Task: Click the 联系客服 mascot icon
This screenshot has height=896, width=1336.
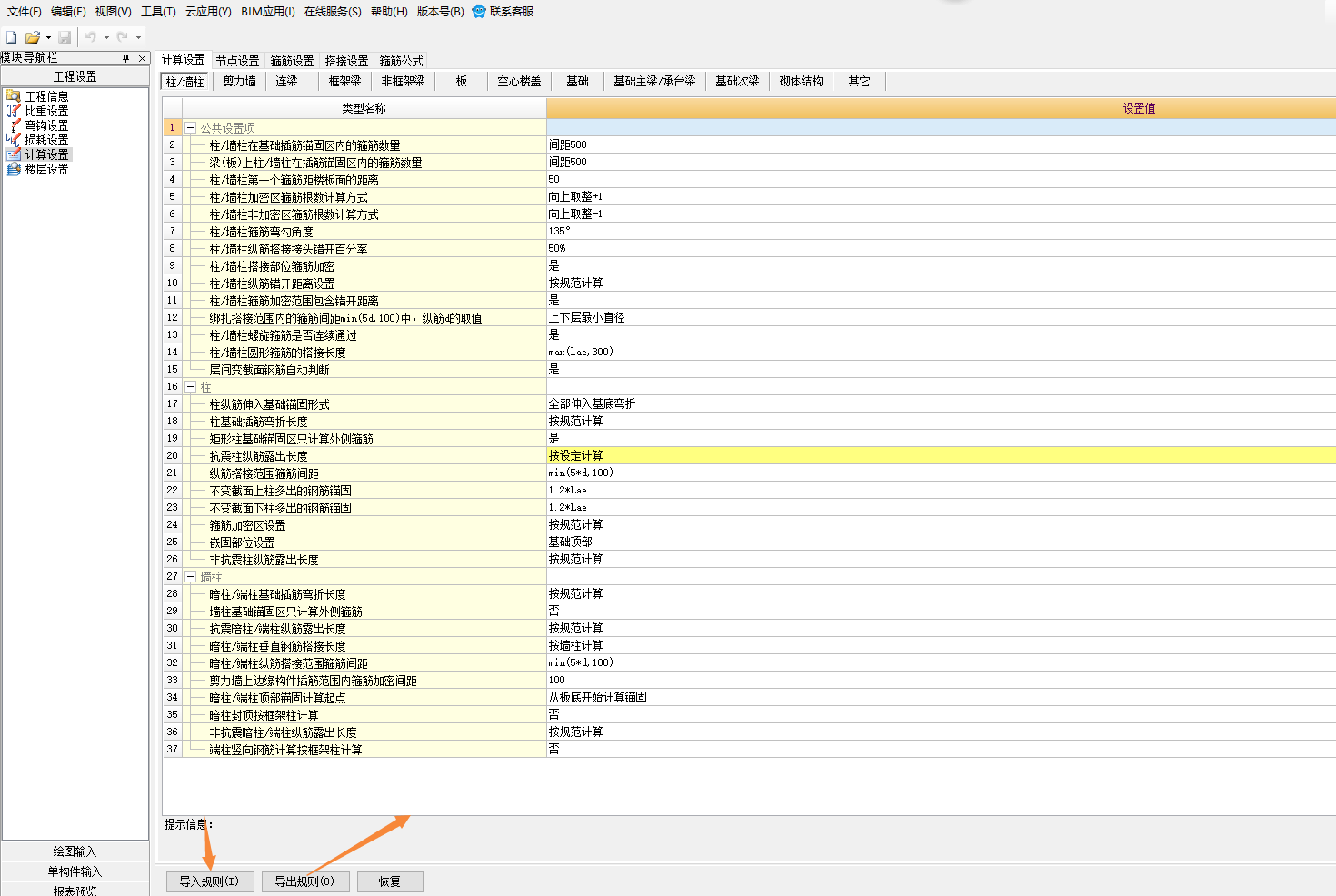Action: tap(479, 12)
